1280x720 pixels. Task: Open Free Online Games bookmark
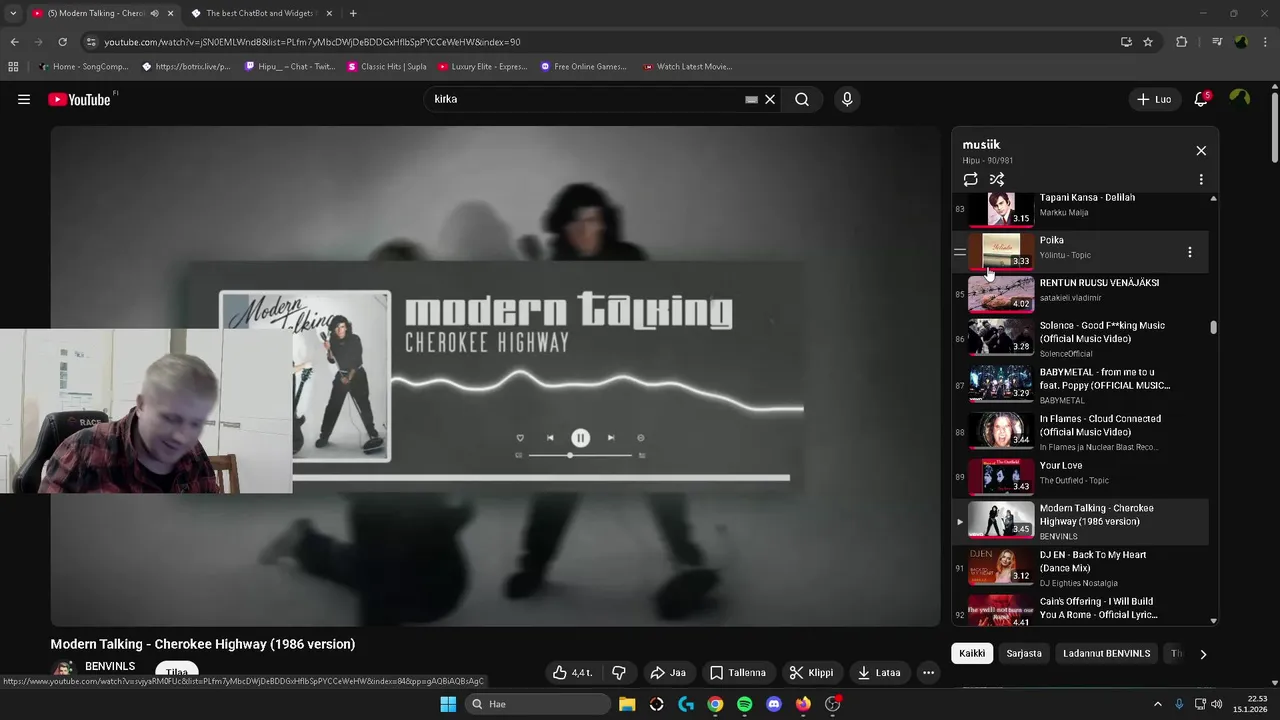pyautogui.click(x=583, y=67)
